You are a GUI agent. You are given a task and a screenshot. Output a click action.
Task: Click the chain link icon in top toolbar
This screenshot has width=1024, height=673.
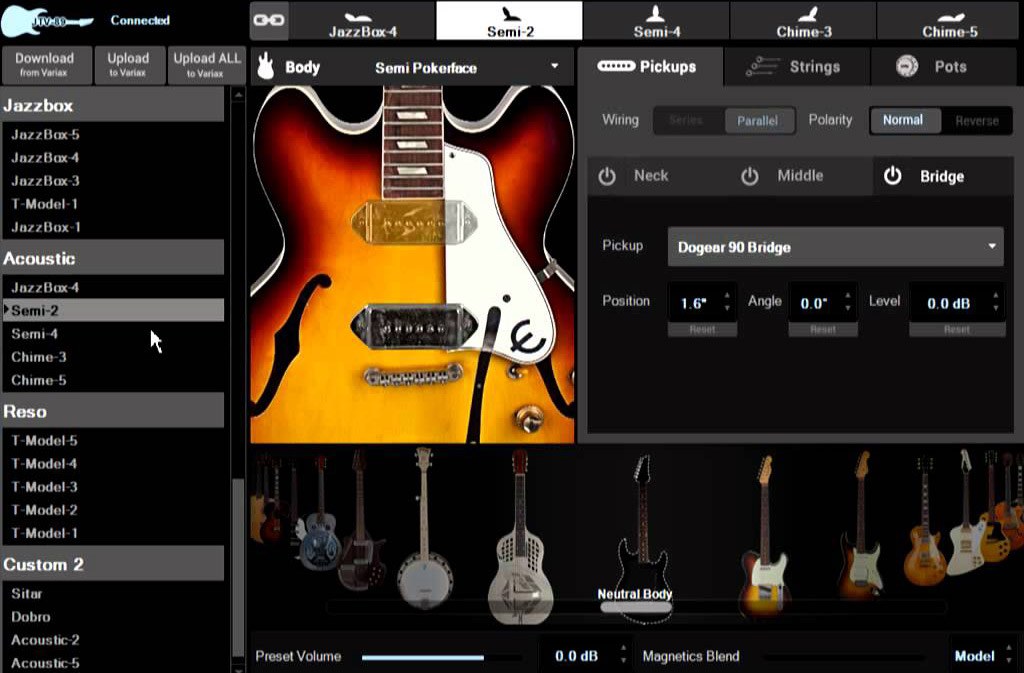(268, 19)
